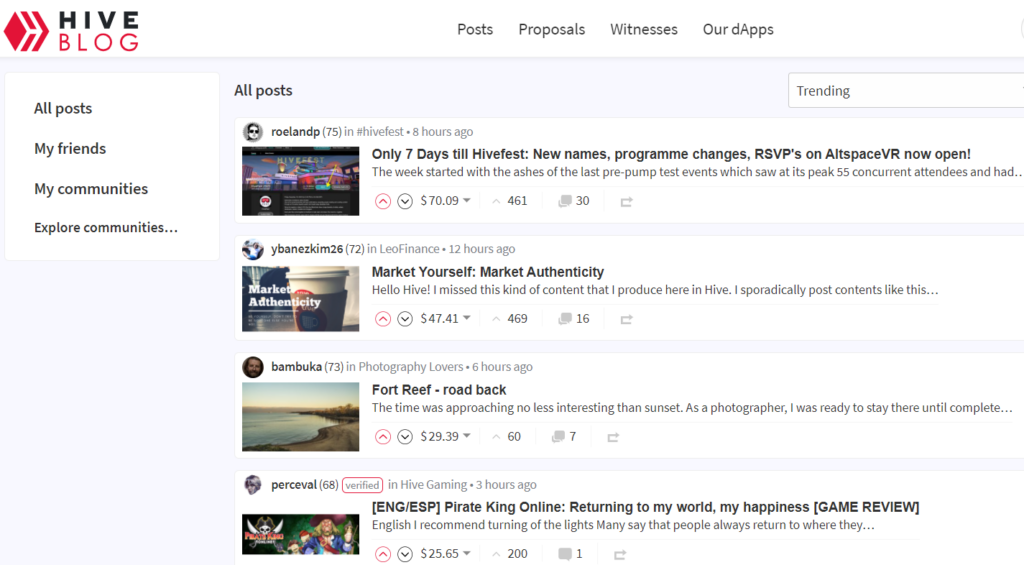Open perceval's avatar profile picture
This screenshot has width=1024, height=565.
(253, 485)
